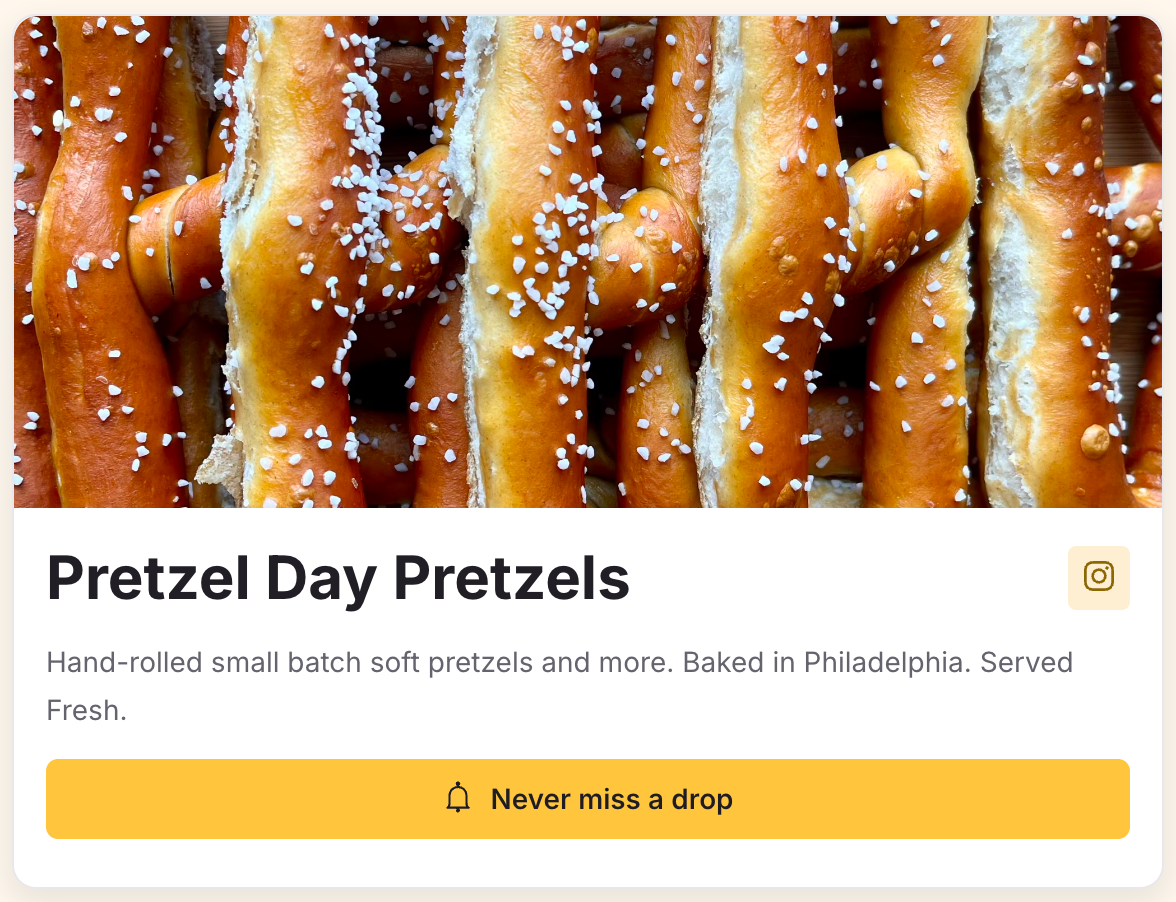Image resolution: width=1176 pixels, height=902 pixels.
Task: Click the bell icon on the yellow button
Action: coord(458,798)
